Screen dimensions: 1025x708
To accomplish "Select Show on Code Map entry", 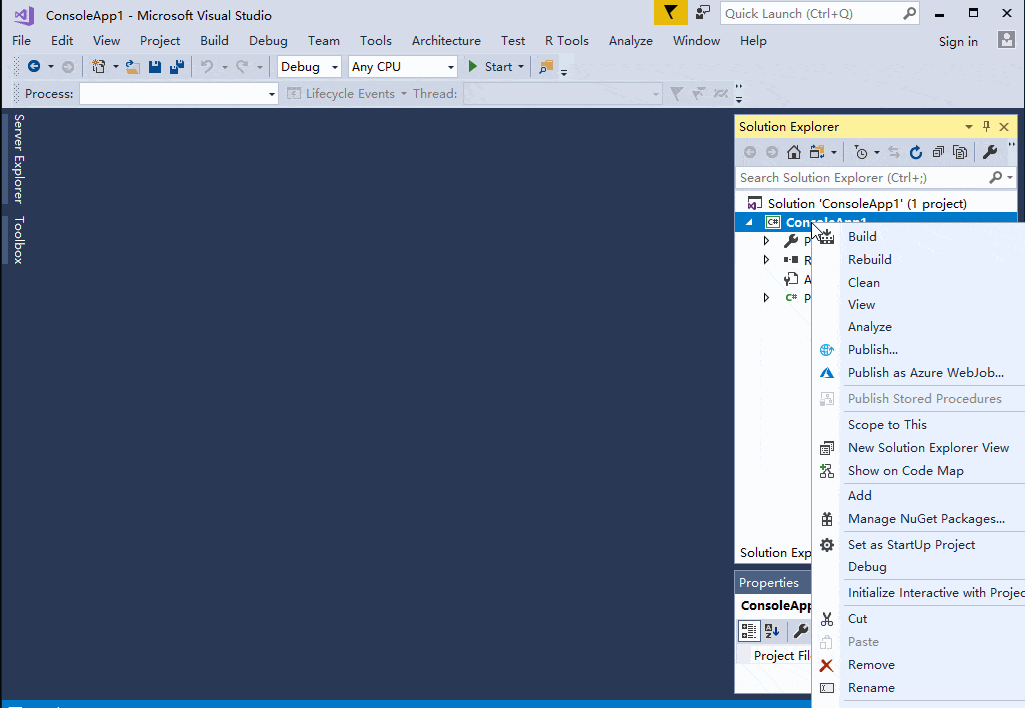I will point(918,471).
